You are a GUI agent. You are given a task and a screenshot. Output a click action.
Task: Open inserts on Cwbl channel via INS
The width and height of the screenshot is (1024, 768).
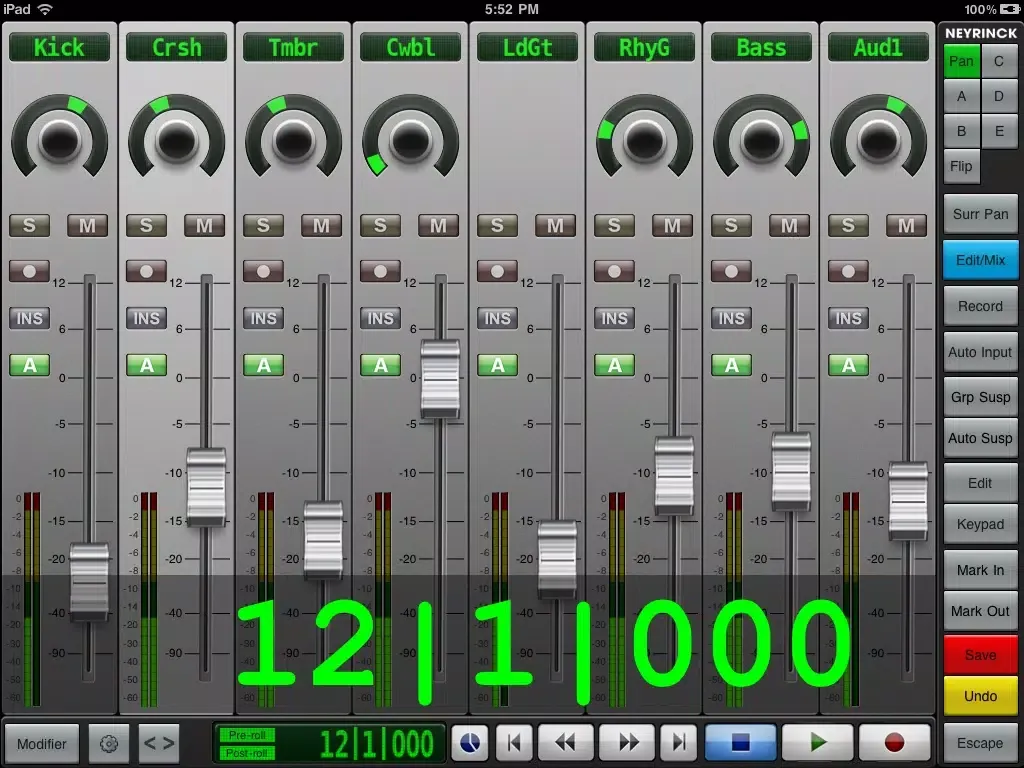380,318
